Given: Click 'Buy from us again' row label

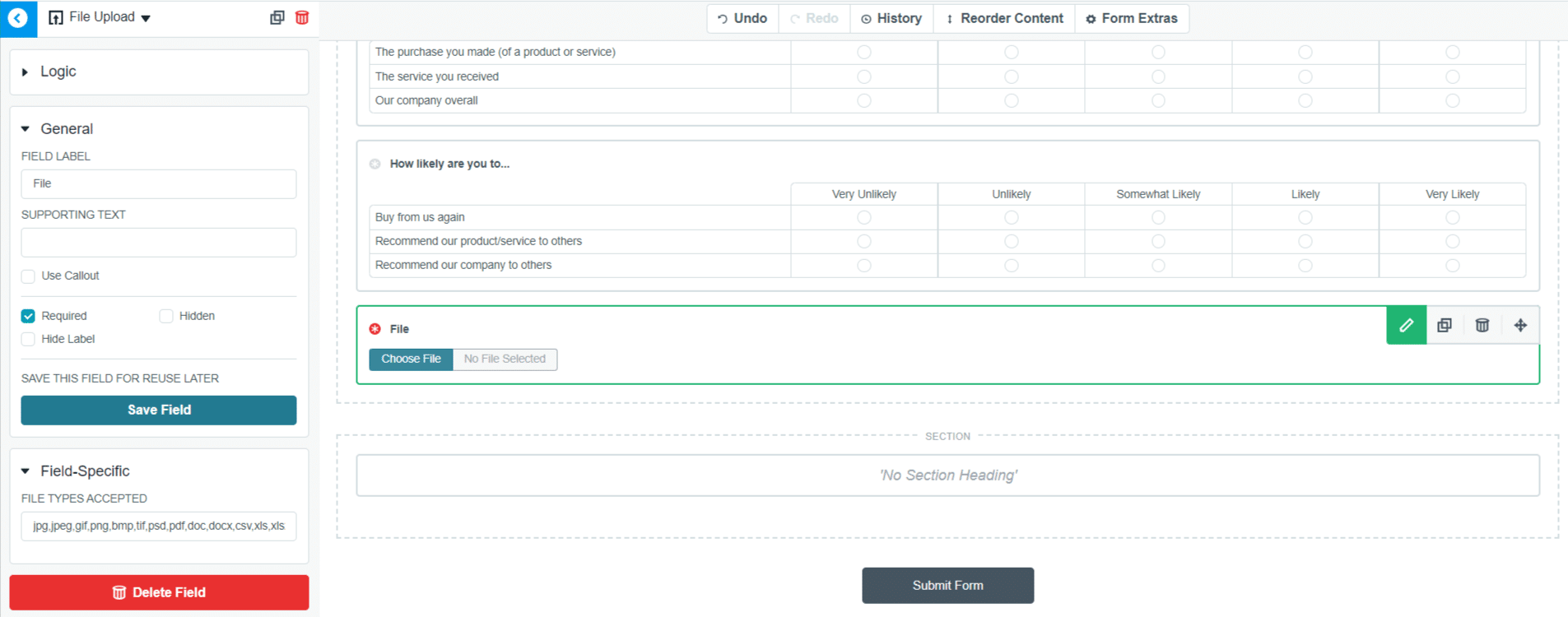Looking at the screenshot, I should tap(420, 217).
